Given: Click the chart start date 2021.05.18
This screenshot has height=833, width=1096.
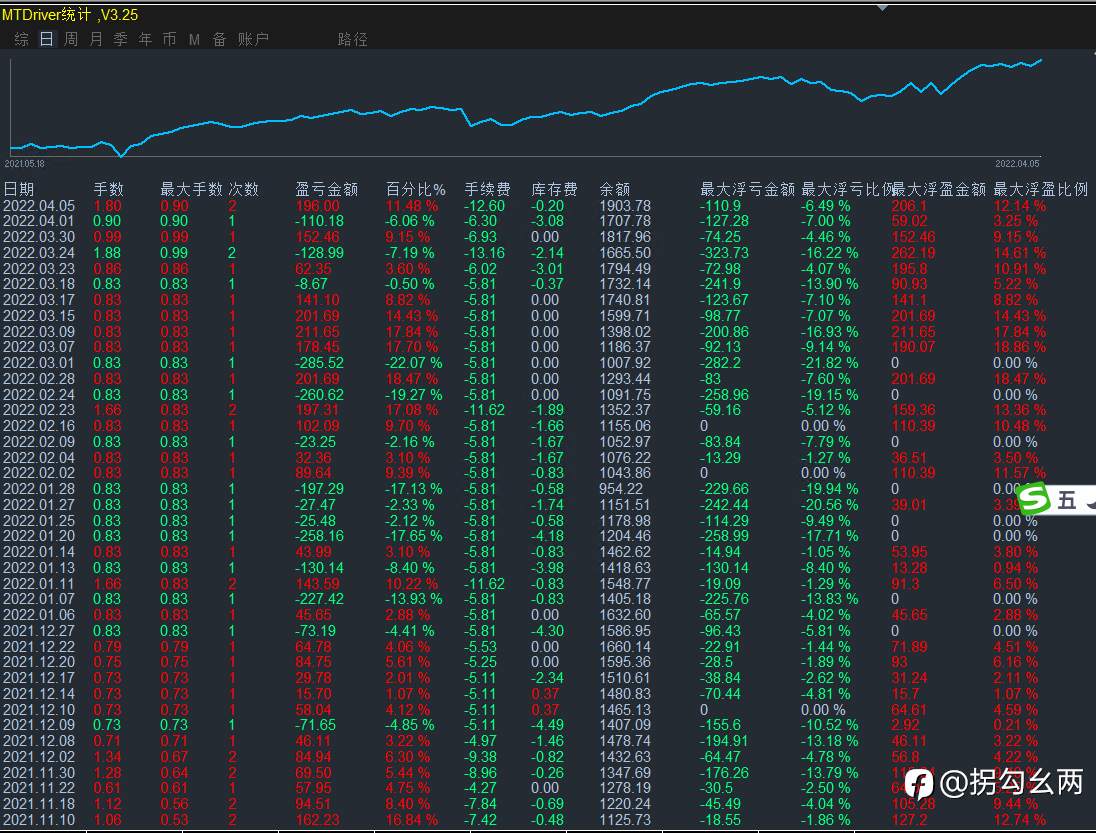Looking at the screenshot, I should coord(24,164).
